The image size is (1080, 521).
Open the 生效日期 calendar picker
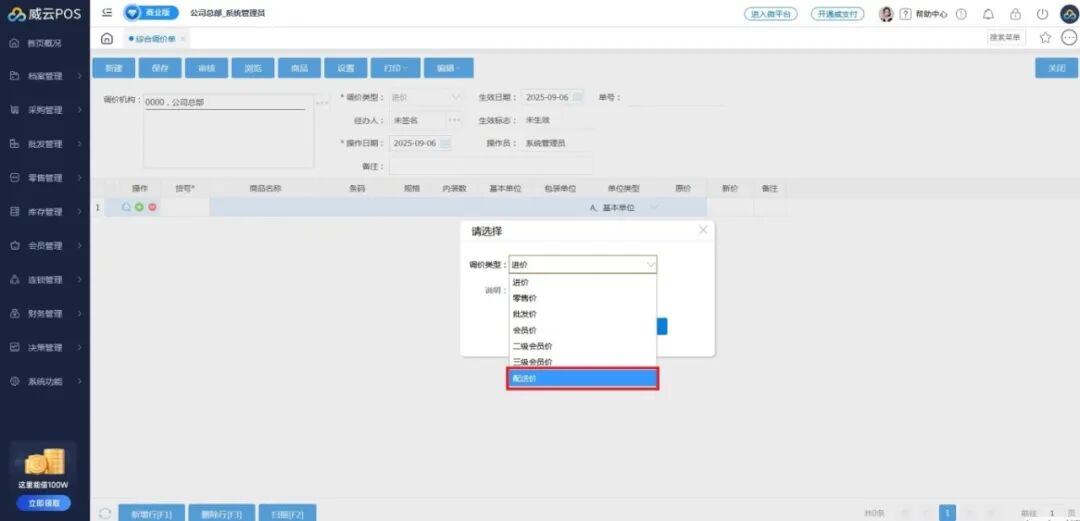pos(577,98)
